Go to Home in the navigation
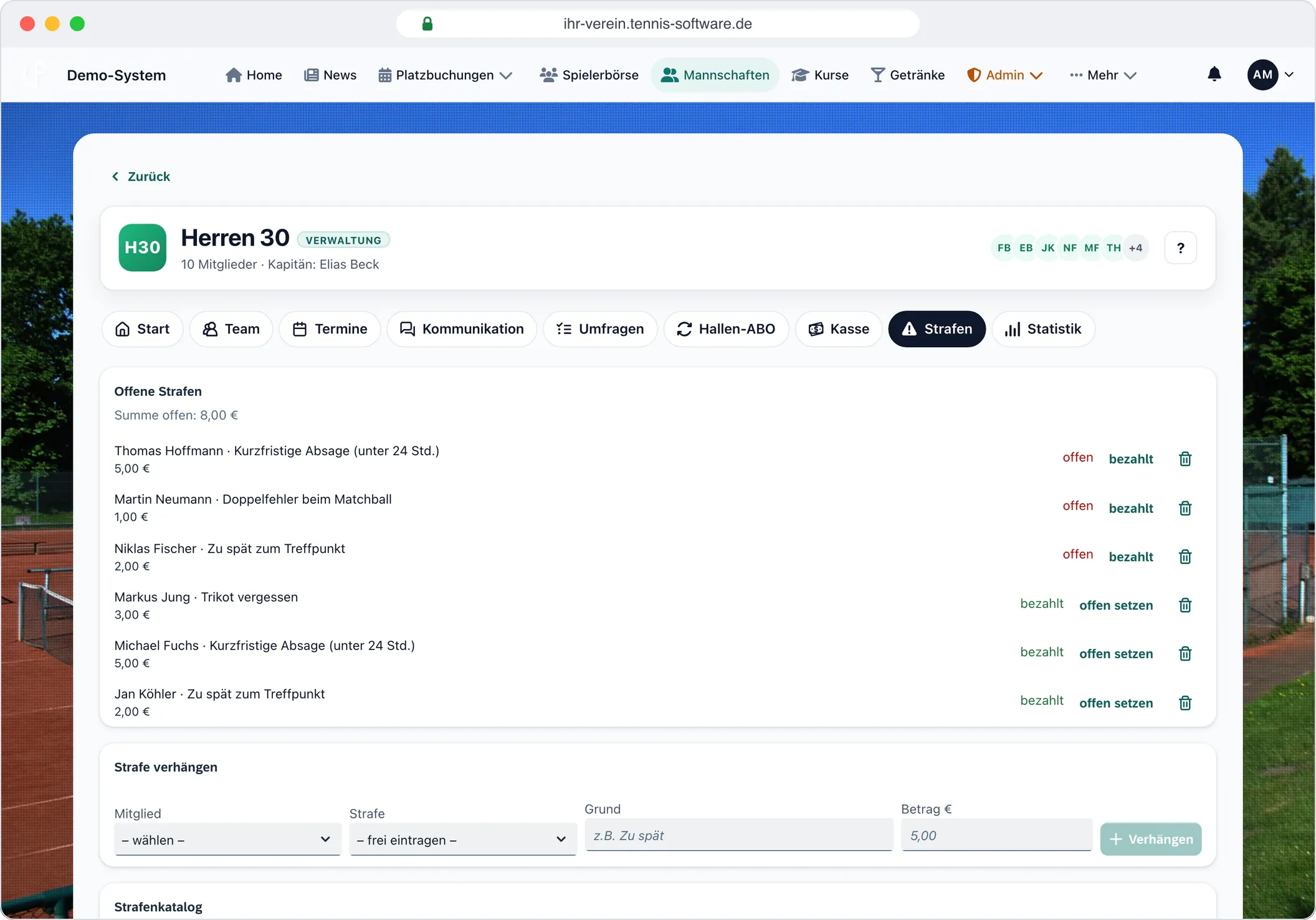Screen dimensions: 1316x920 click(254, 75)
